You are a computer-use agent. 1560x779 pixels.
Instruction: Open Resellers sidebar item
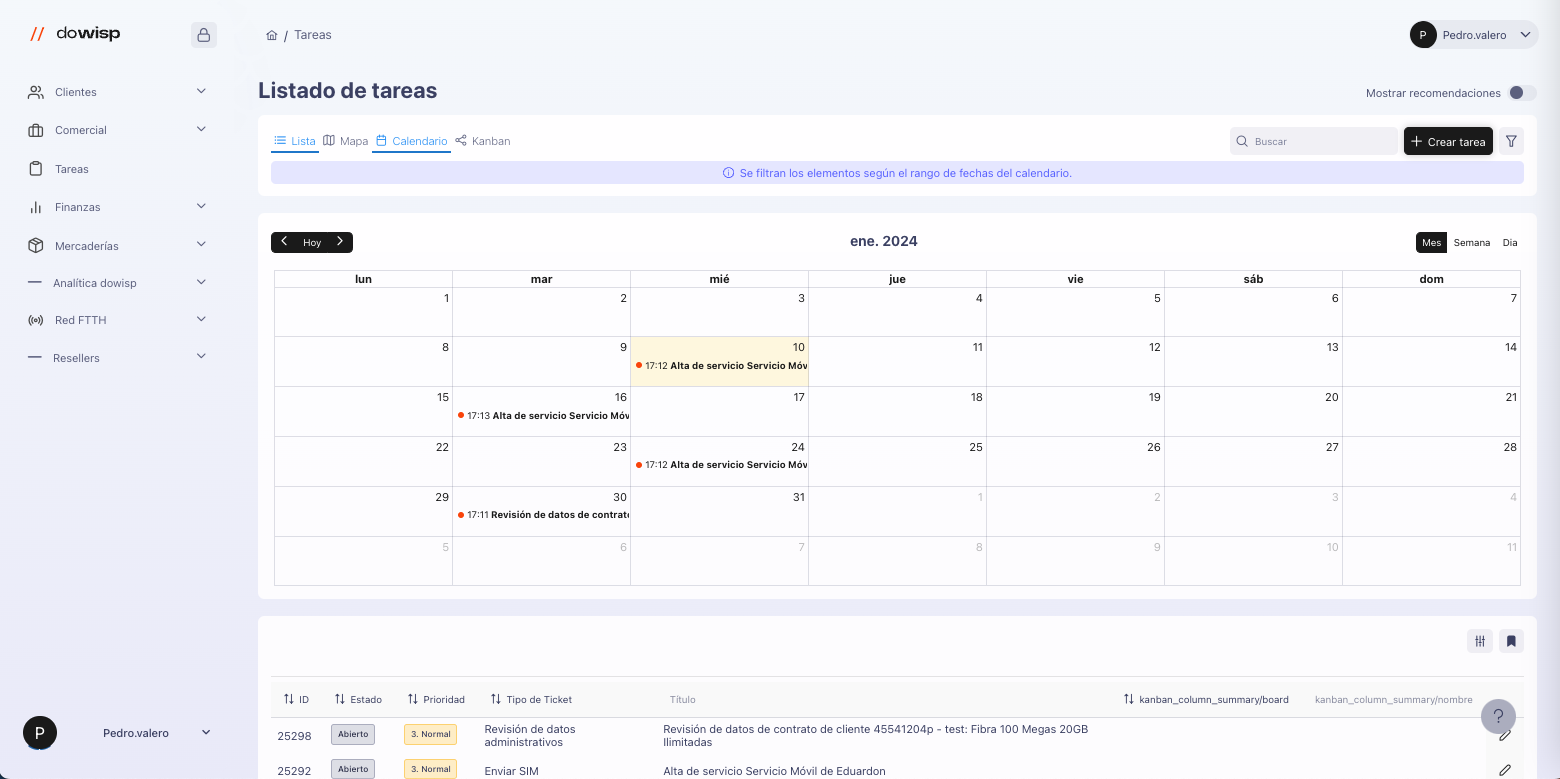(x=76, y=358)
